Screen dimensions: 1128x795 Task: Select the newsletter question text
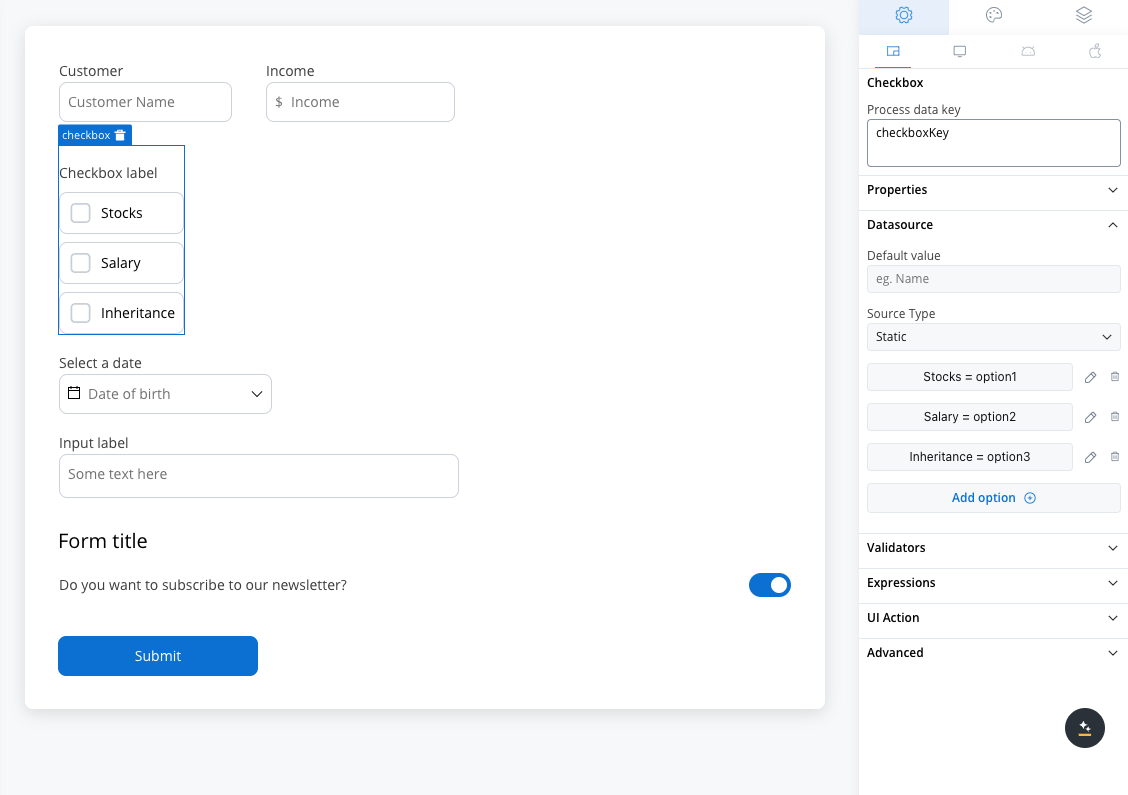(x=203, y=585)
